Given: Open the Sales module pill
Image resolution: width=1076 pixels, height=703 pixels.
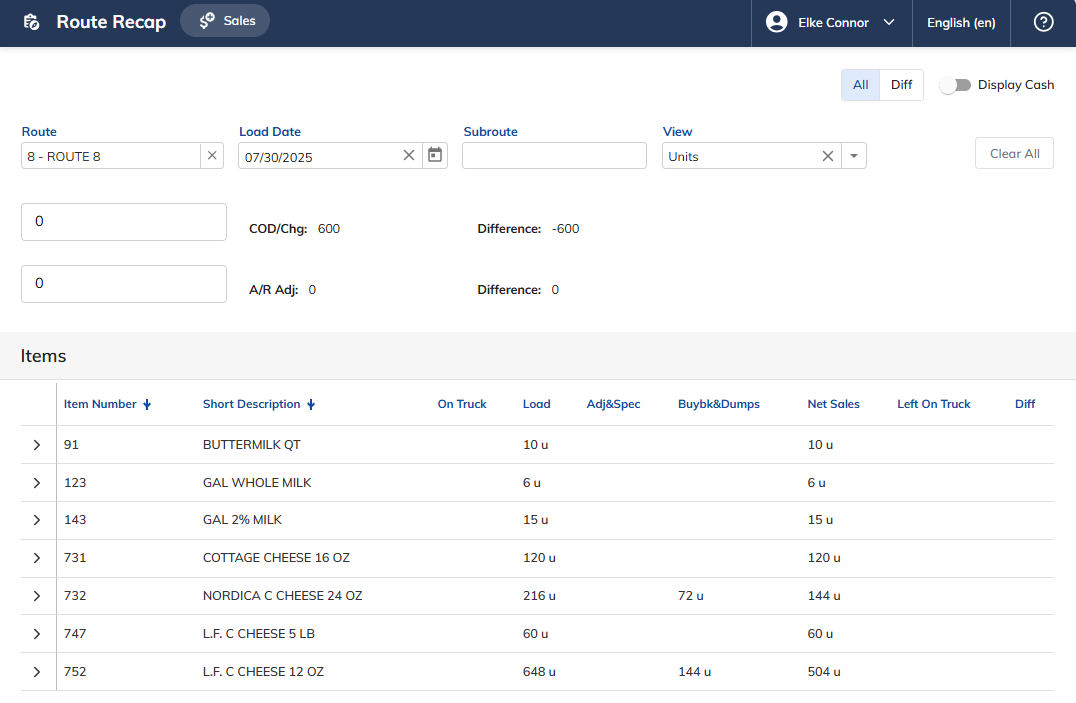Looking at the screenshot, I should click(x=225, y=21).
